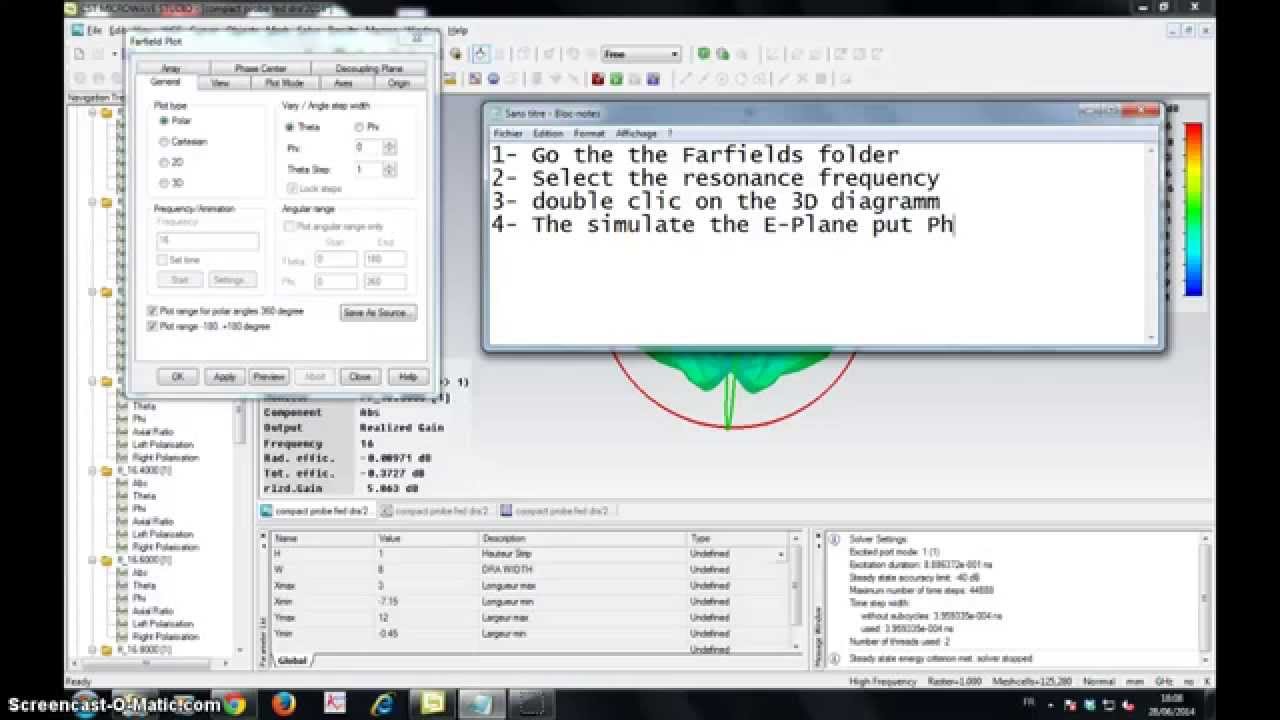Toggle Plot range for polar angles 360 degree

(x=152, y=311)
